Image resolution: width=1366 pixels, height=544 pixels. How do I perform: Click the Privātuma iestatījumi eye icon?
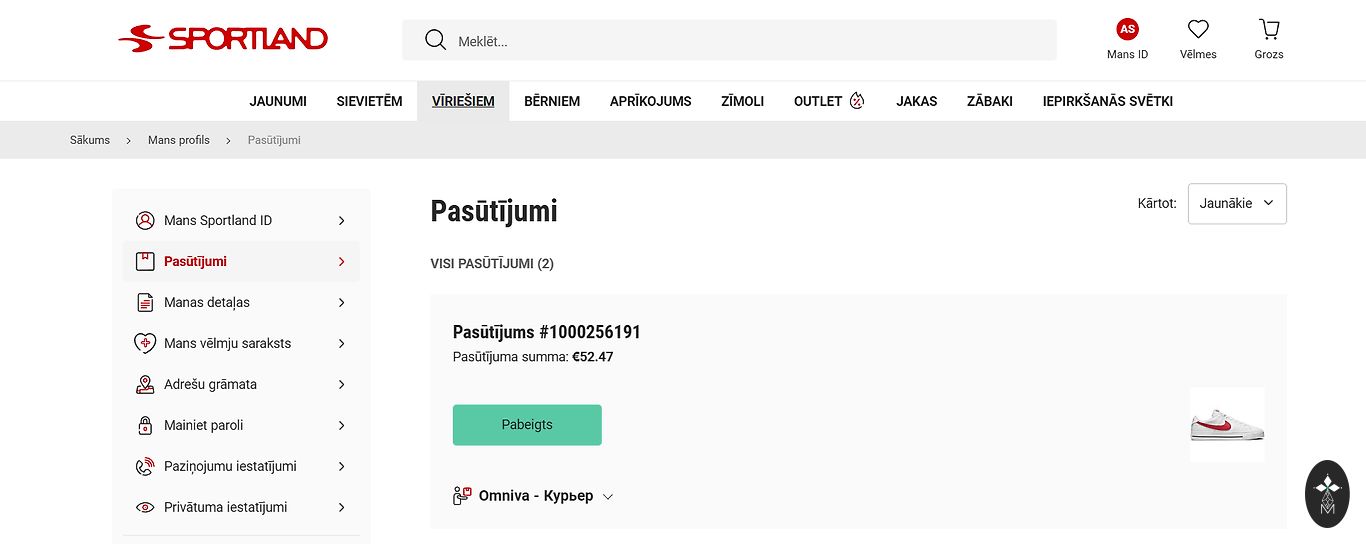pyautogui.click(x=145, y=507)
